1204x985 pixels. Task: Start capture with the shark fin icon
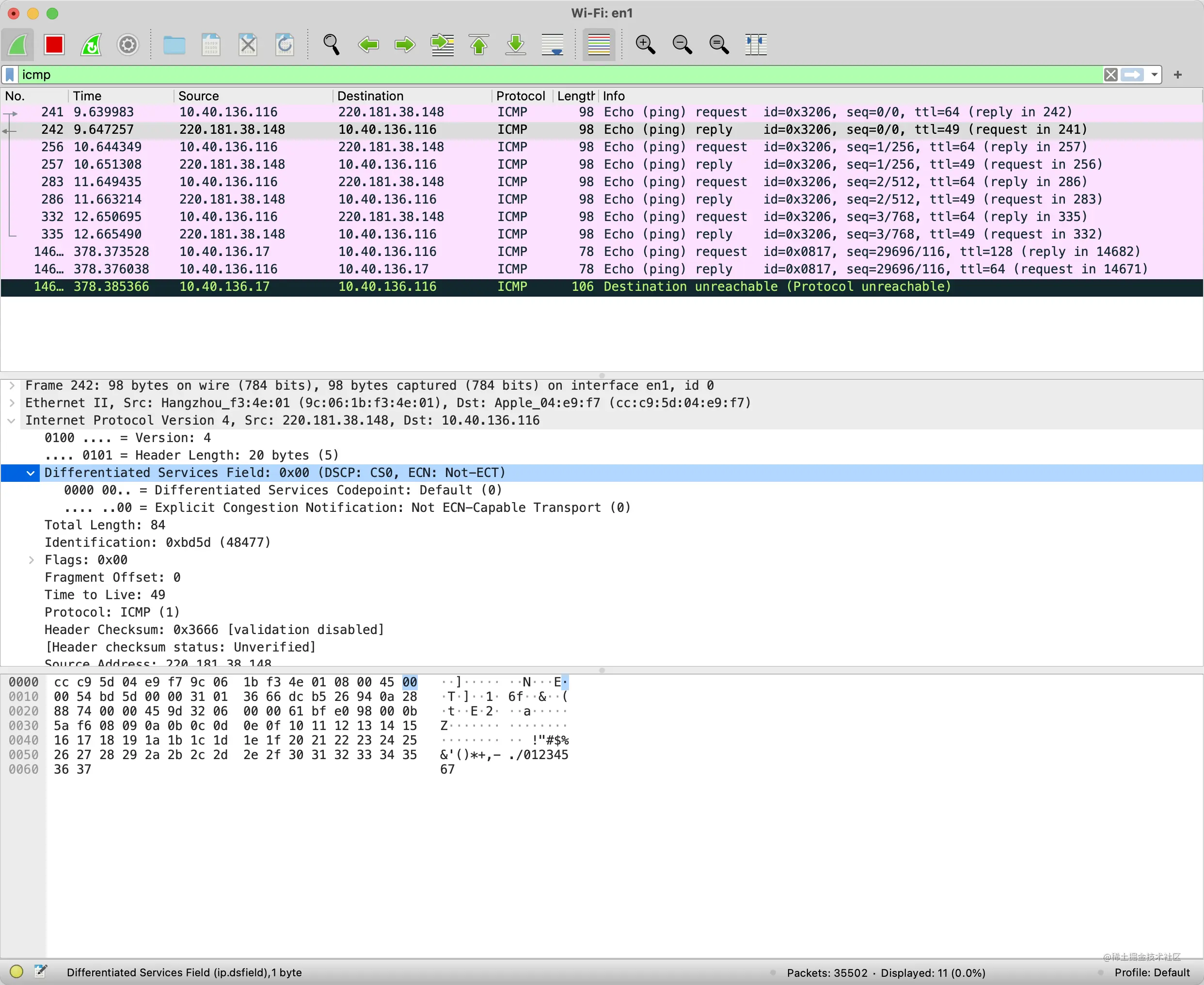17,44
